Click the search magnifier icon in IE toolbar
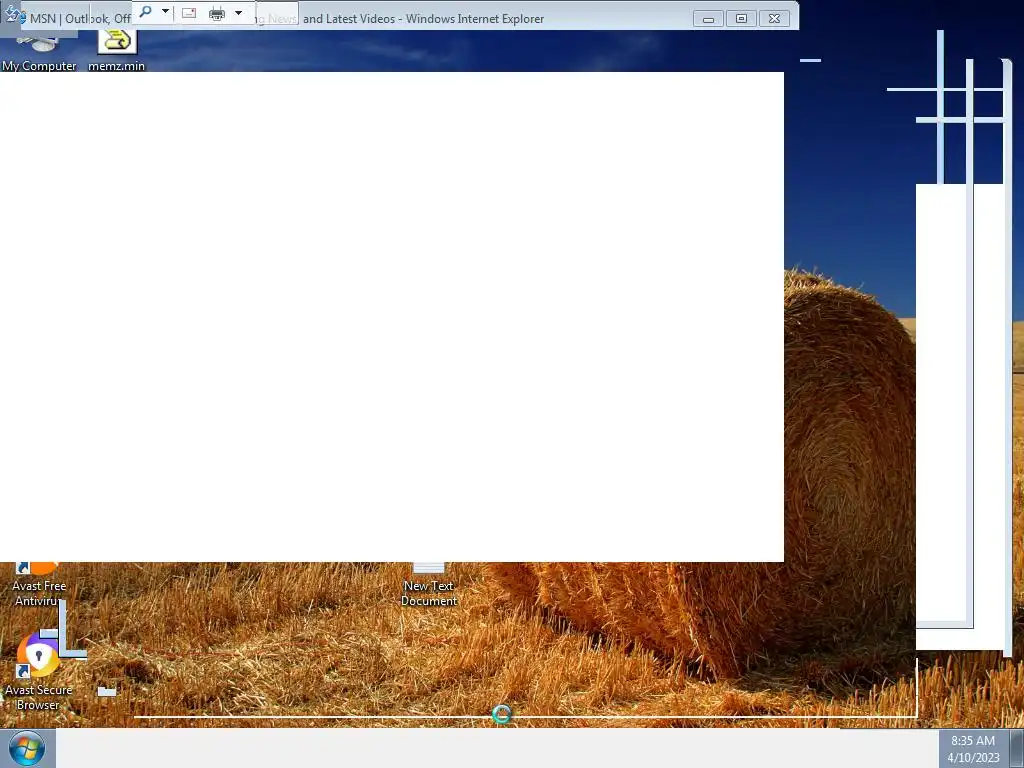Image resolution: width=1024 pixels, height=768 pixels. pyautogui.click(x=146, y=12)
